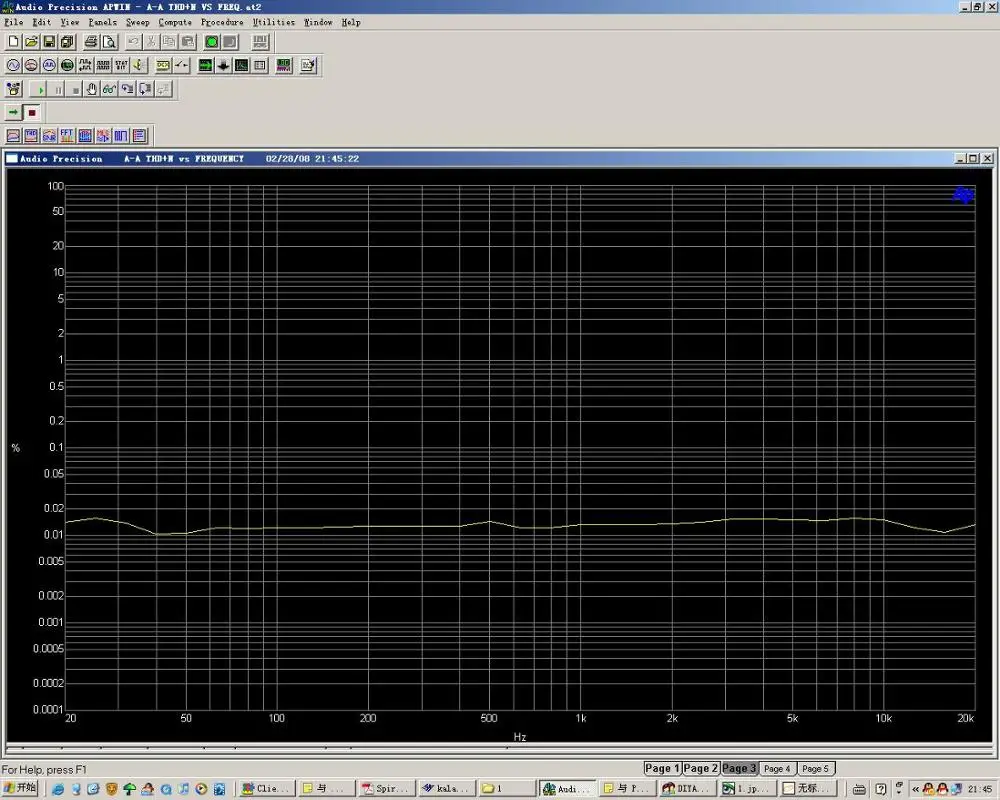Open the Utilities menu
Viewport: 1000px width, 800px height.
click(274, 22)
